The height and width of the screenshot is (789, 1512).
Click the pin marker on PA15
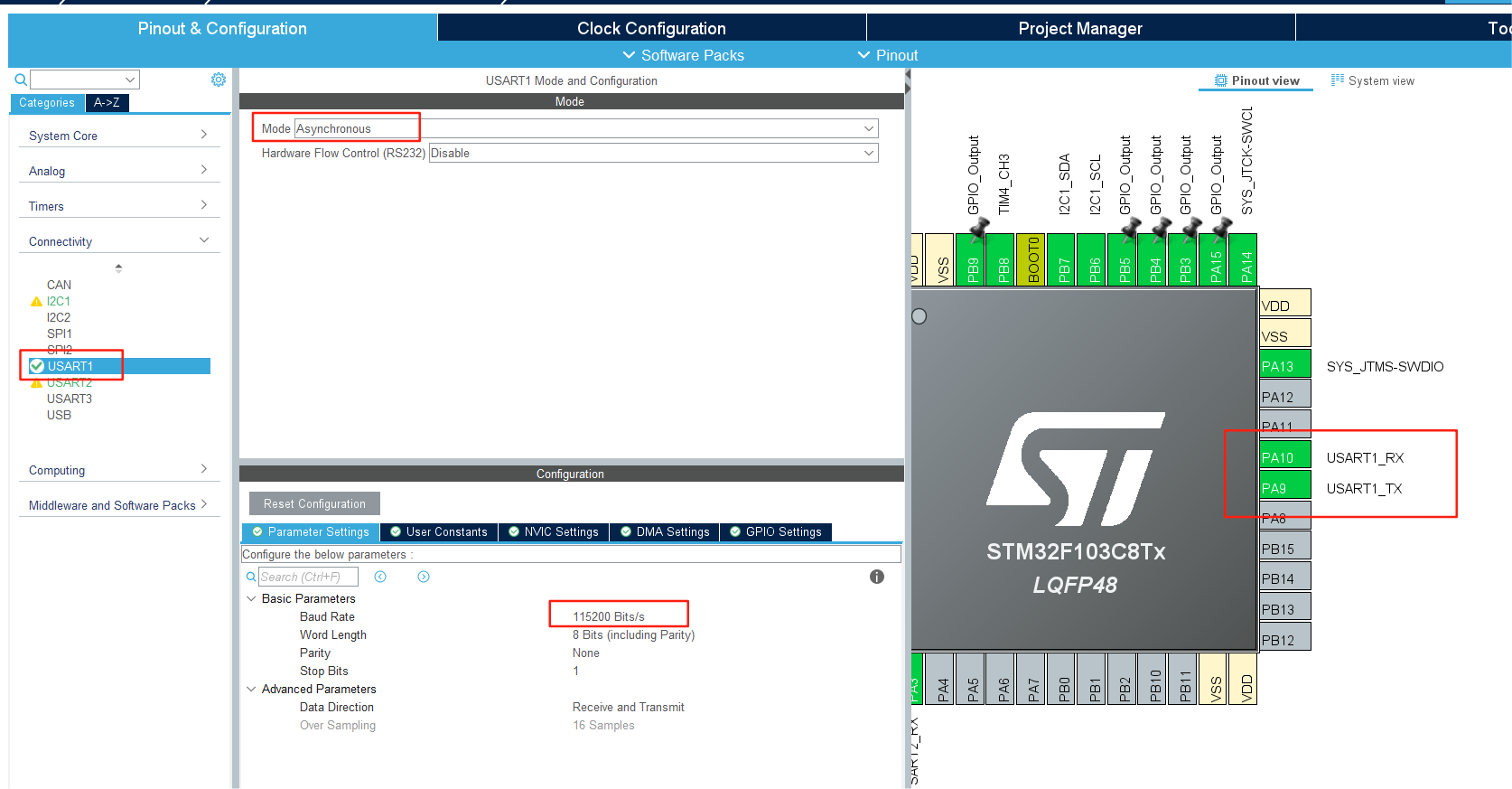1221,230
